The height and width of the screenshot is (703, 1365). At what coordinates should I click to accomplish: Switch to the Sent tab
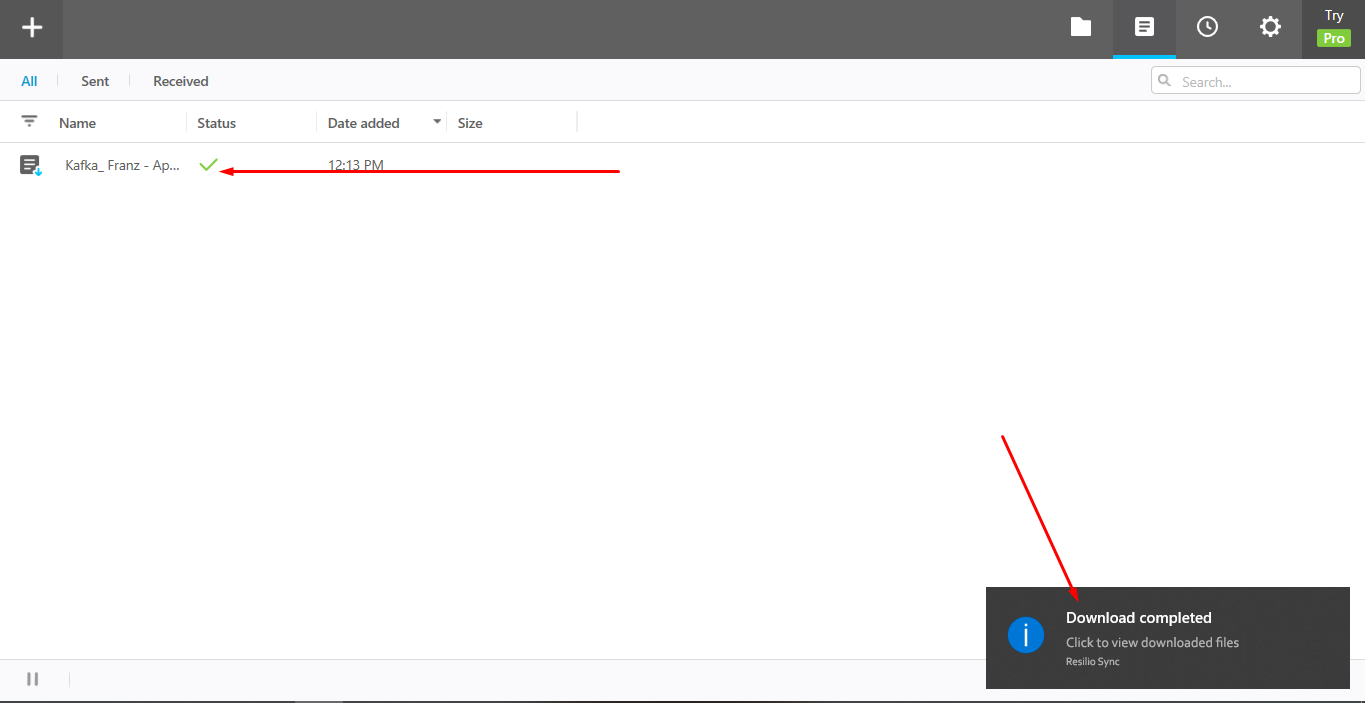click(94, 80)
